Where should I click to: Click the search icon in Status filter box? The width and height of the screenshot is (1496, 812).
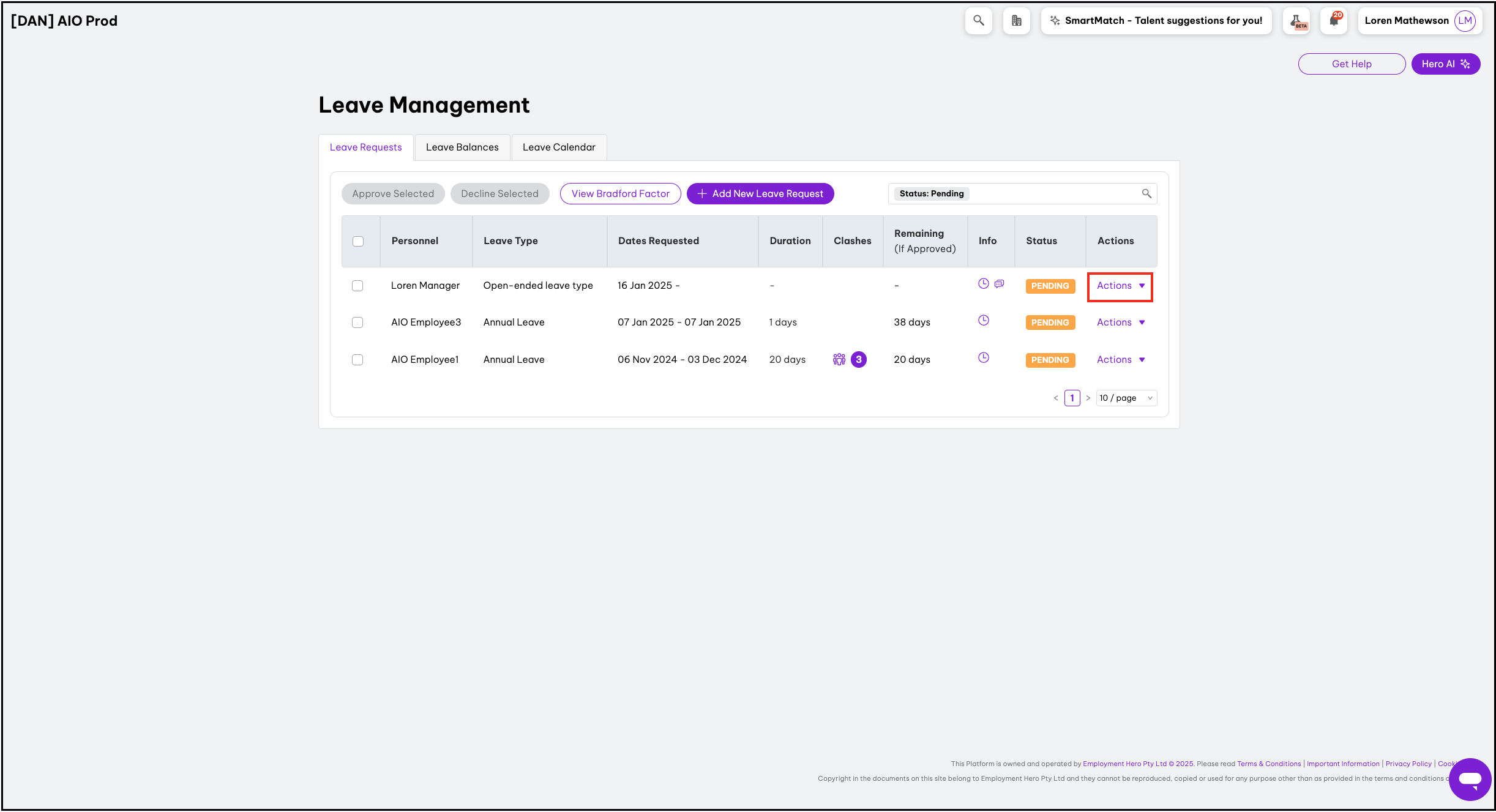pos(1146,194)
